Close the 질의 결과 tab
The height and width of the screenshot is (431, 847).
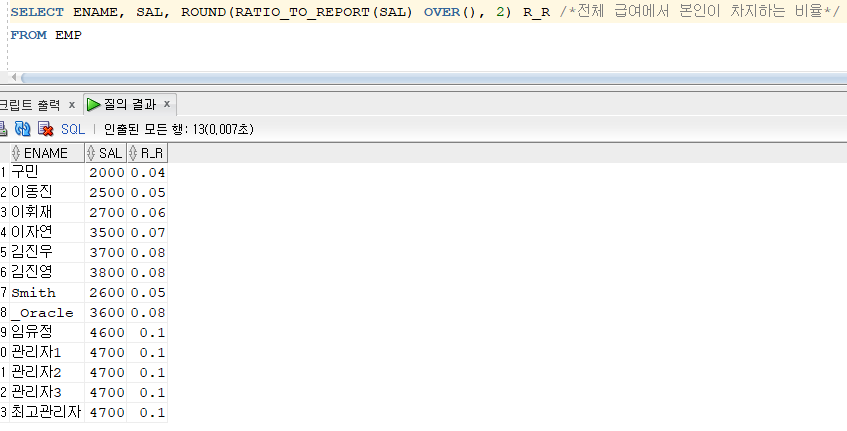167,104
